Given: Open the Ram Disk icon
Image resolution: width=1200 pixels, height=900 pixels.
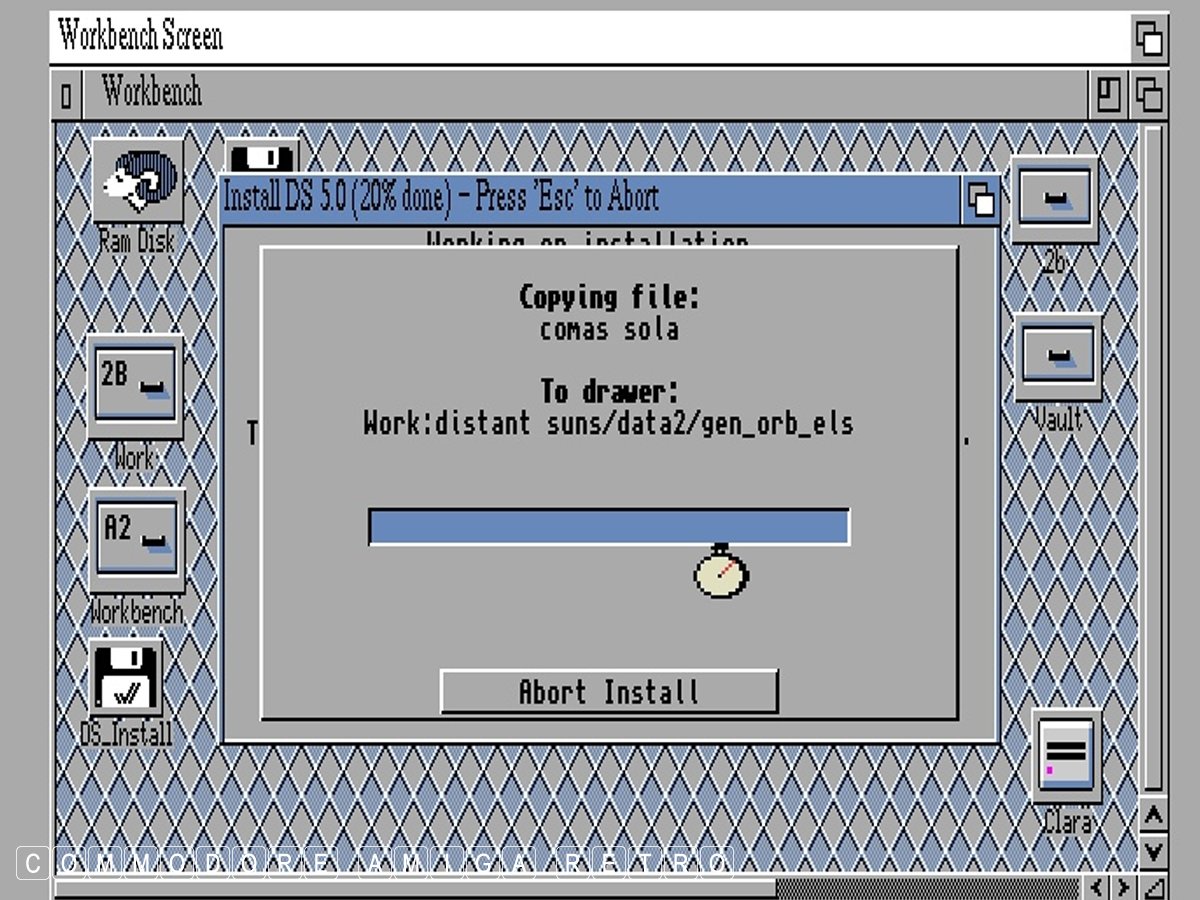Looking at the screenshot, I should click(x=138, y=181).
